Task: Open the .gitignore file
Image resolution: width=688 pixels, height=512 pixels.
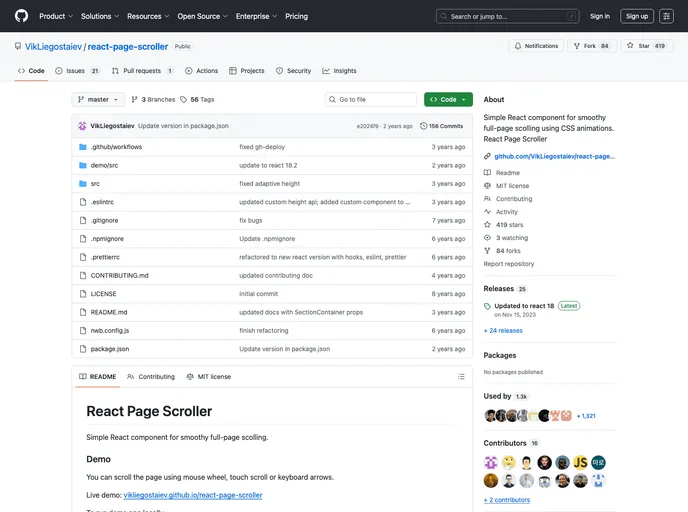Action: click(x=104, y=221)
